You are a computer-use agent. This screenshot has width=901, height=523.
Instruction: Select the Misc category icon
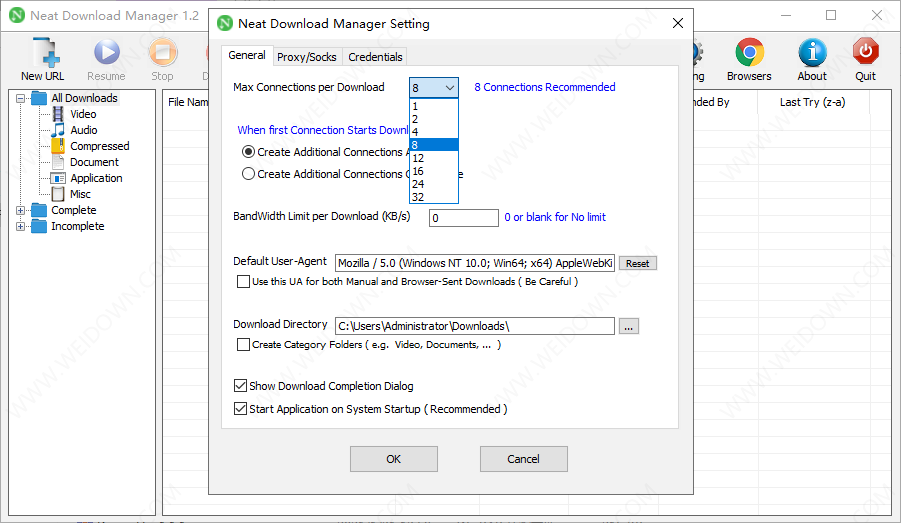click(x=58, y=194)
